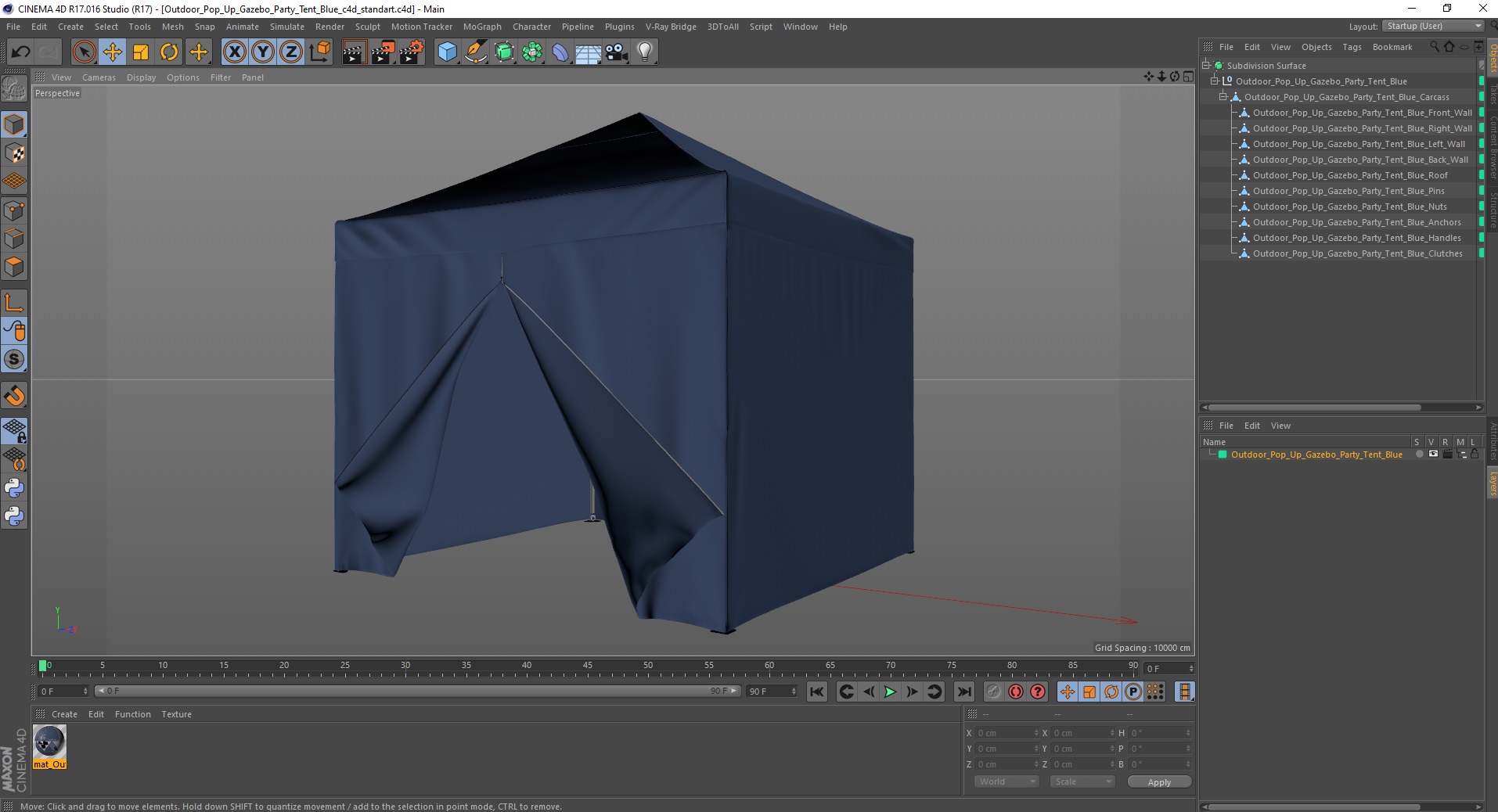This screenshot has width=1498, height=812.
Task: Toggle layer solo for tent layer
Action: pos(1419,455)
